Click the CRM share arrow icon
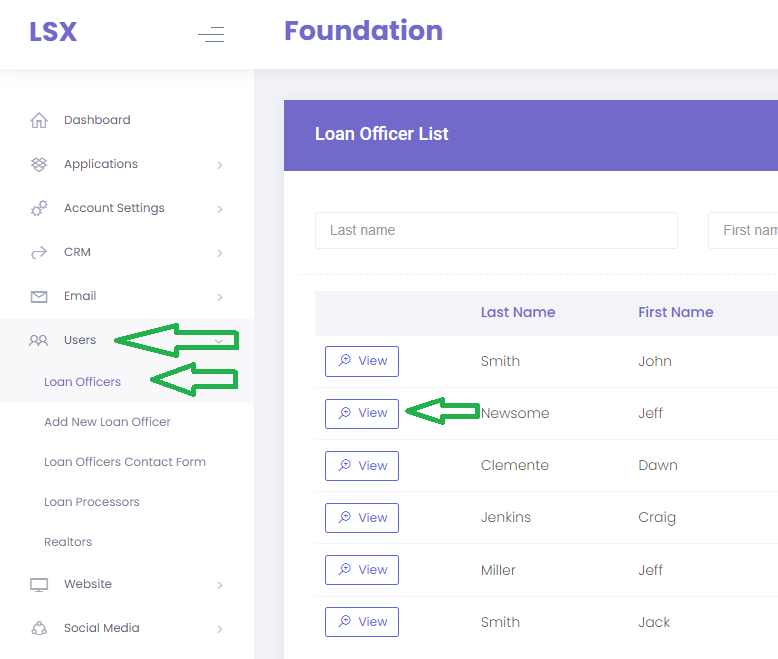Screen dimensions: 778x659 click(39, 252)
